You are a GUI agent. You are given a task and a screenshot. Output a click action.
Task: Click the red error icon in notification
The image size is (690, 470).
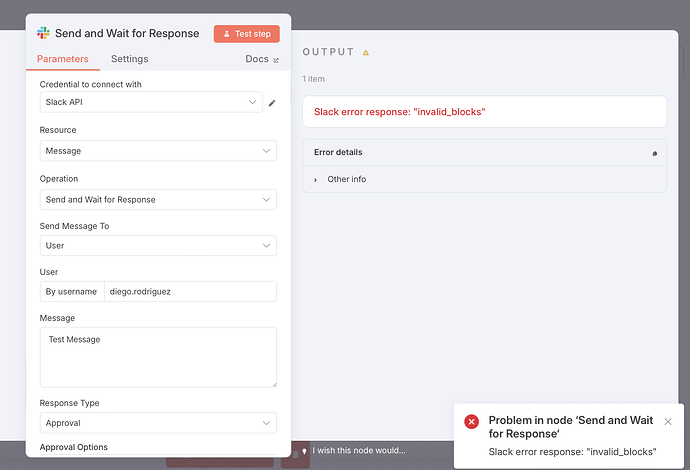click(x=471, y=422)
